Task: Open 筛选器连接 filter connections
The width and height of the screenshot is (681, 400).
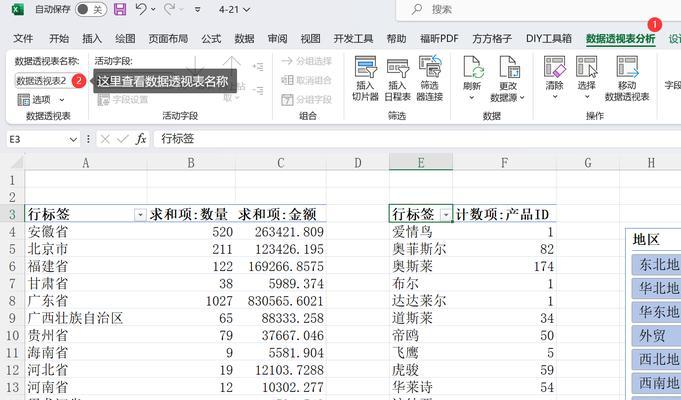Action: pyautogui.click(x=430, y=79)
